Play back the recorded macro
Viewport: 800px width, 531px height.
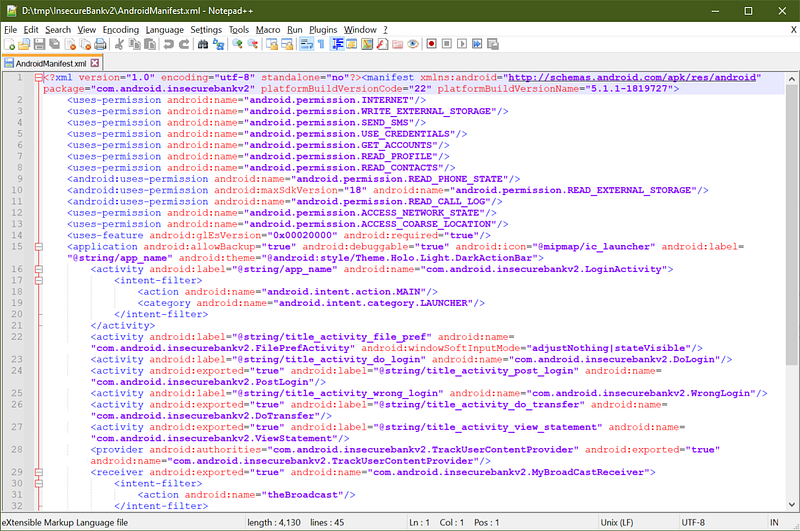[462, 44]
